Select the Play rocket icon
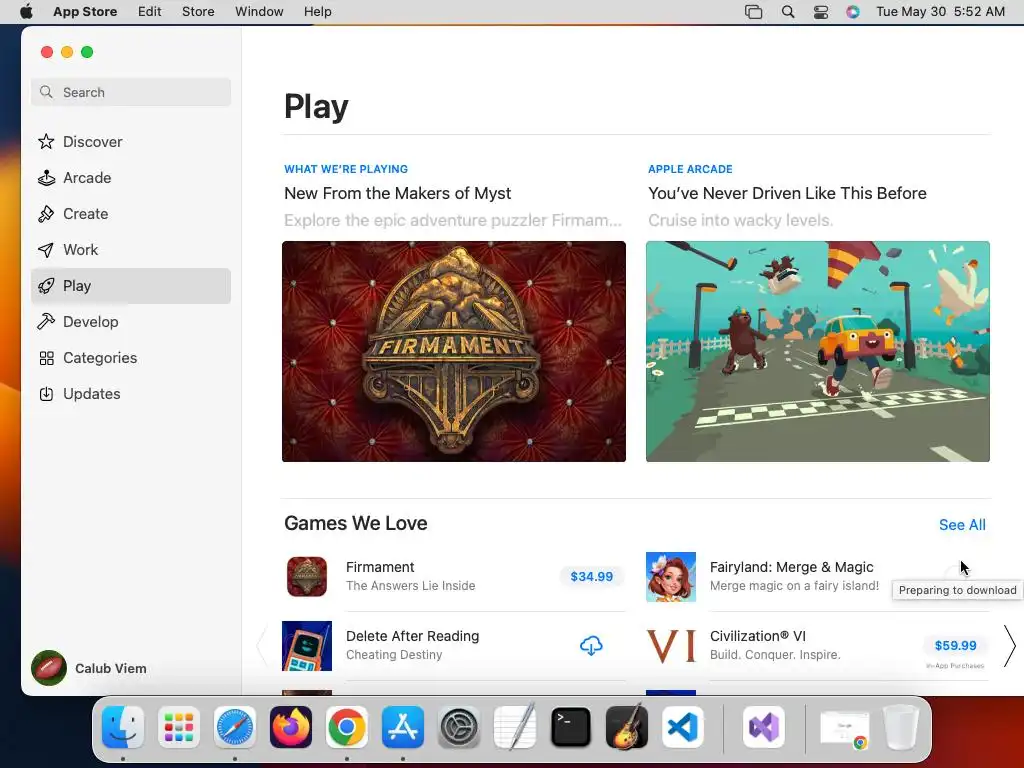Image resolution: width=1024 pixels, height=768 pixels. point(46,285)
